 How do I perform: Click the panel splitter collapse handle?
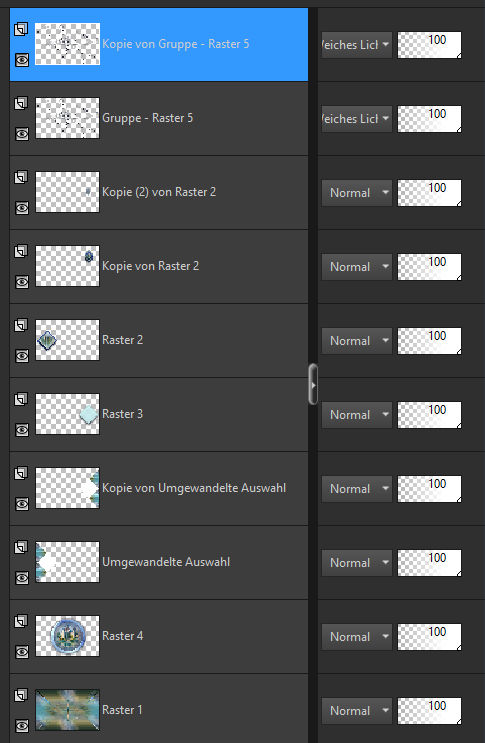coord(313,384)
